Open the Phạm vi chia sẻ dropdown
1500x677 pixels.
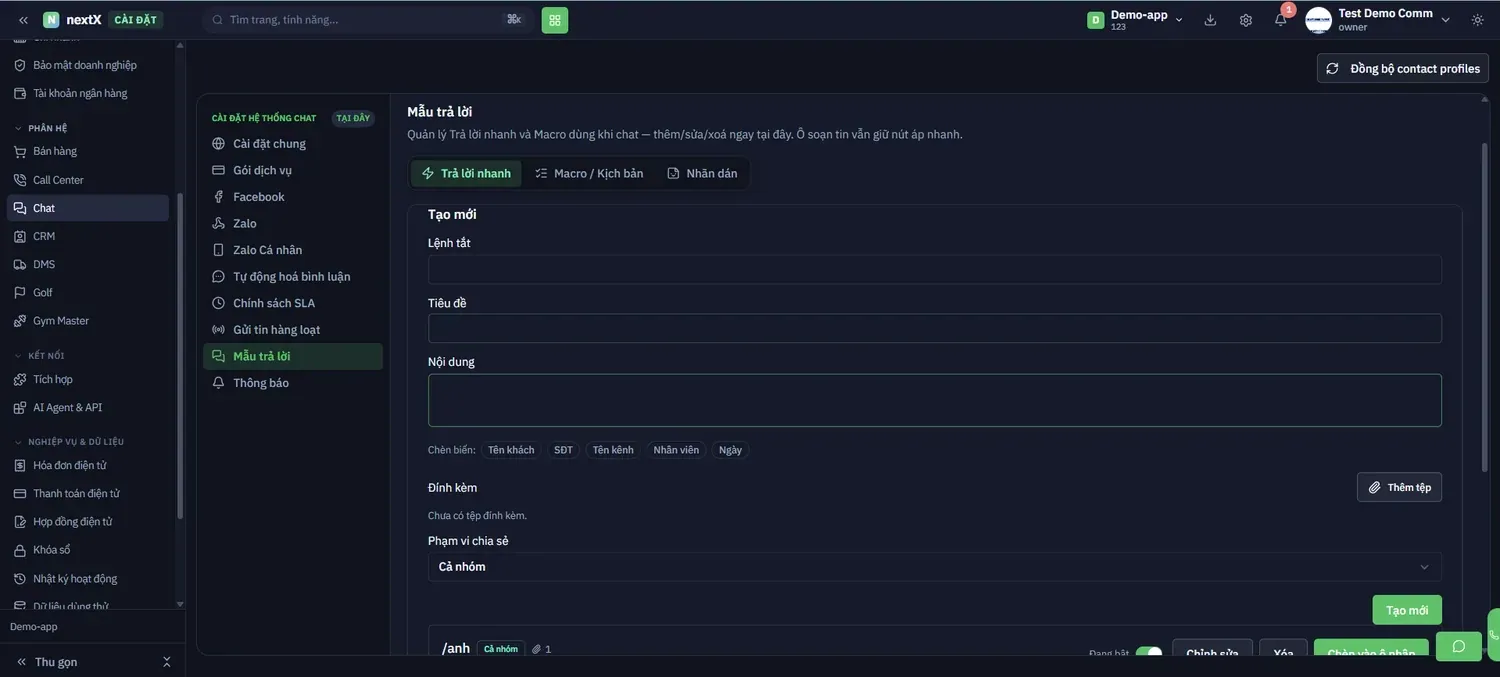[x=935, y=567]
